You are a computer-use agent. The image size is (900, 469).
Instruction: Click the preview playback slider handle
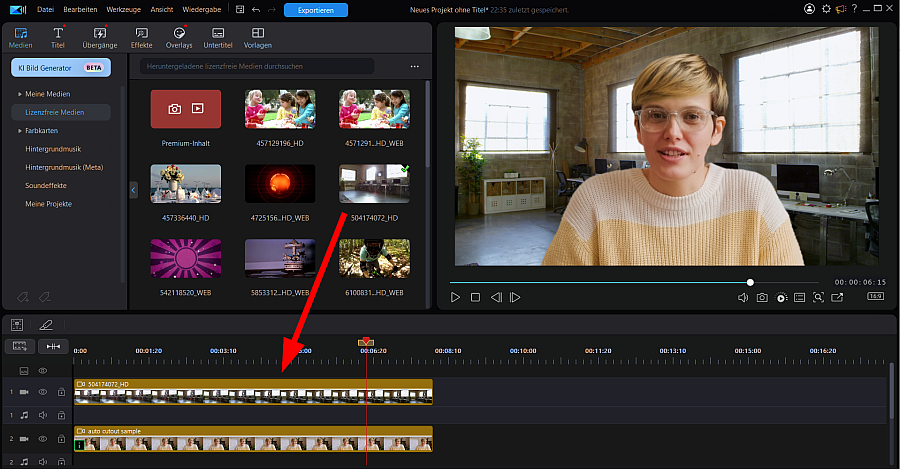750,282
